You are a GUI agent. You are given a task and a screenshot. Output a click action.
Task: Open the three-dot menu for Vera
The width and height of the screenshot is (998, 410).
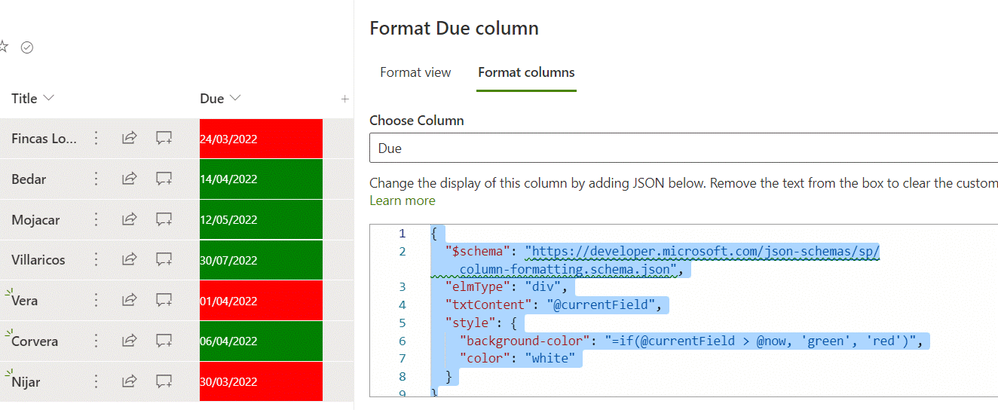[x=97, y=300]
